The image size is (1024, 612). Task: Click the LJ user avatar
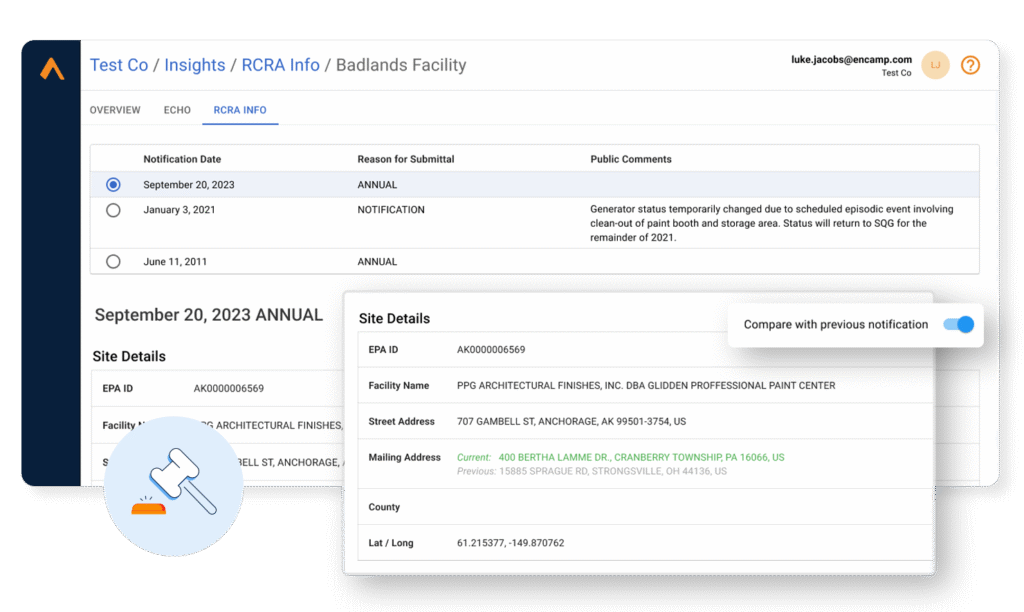[x=935, y=65]
